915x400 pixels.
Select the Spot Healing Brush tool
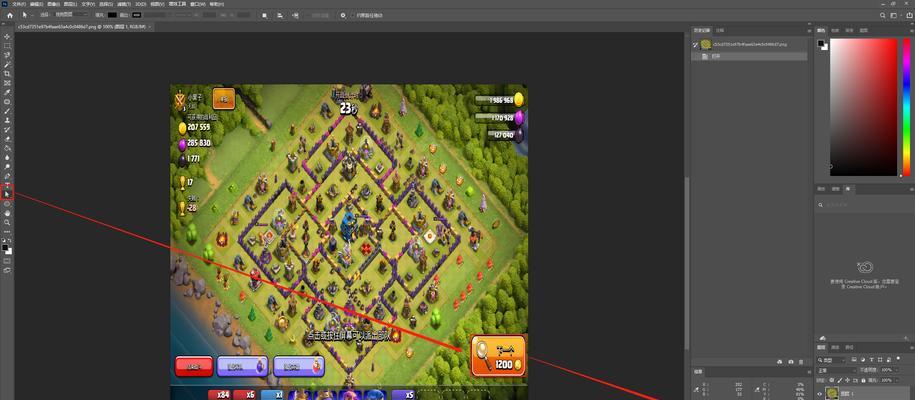click(8, 102)
